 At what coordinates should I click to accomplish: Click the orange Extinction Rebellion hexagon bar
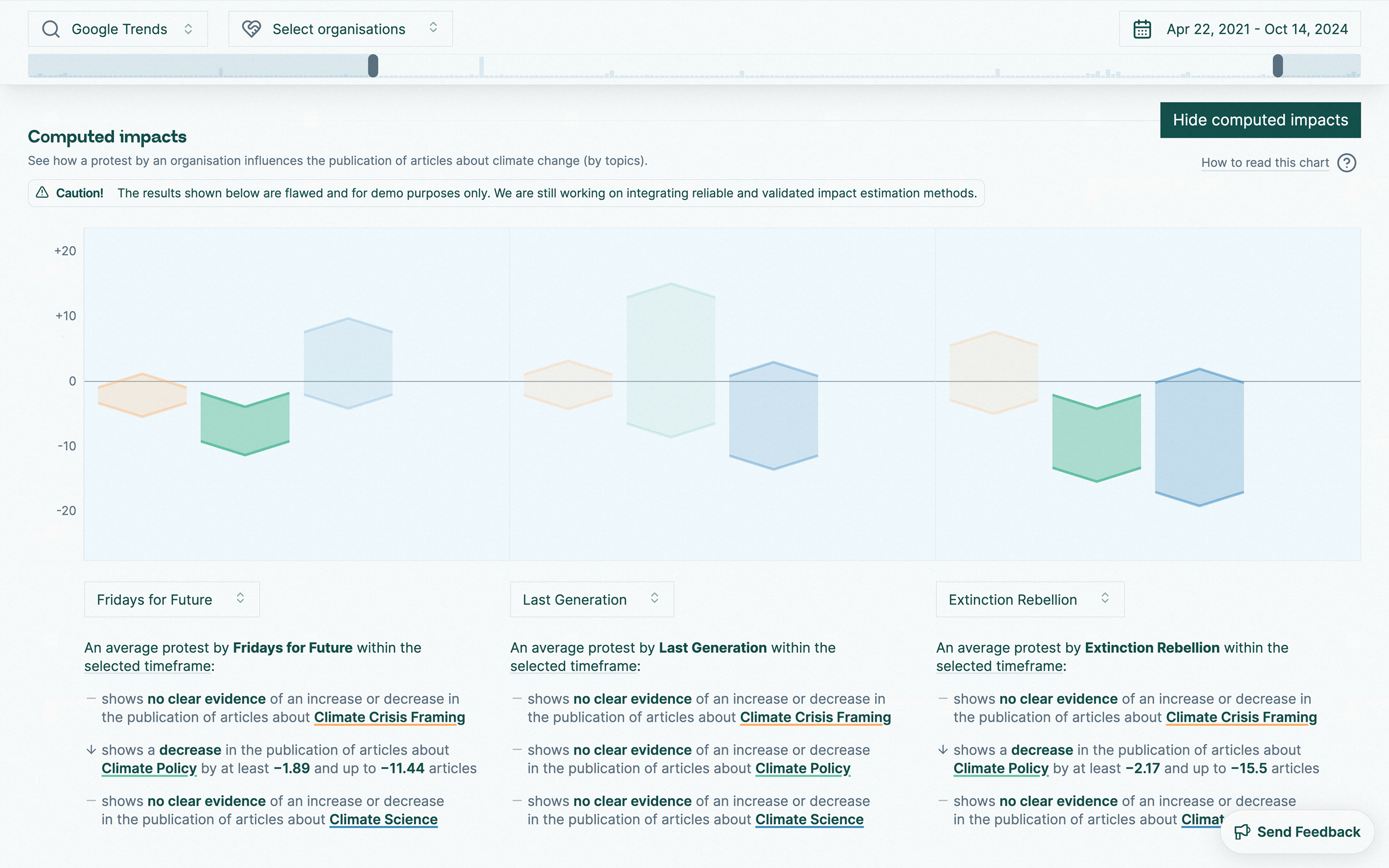[994, 373]
